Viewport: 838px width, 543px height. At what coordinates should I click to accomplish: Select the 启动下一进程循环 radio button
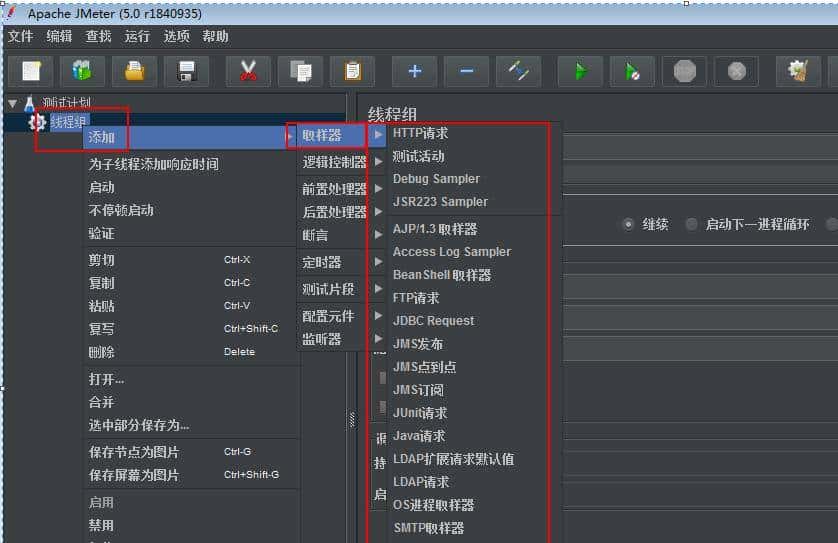click(x=692, y=224)
